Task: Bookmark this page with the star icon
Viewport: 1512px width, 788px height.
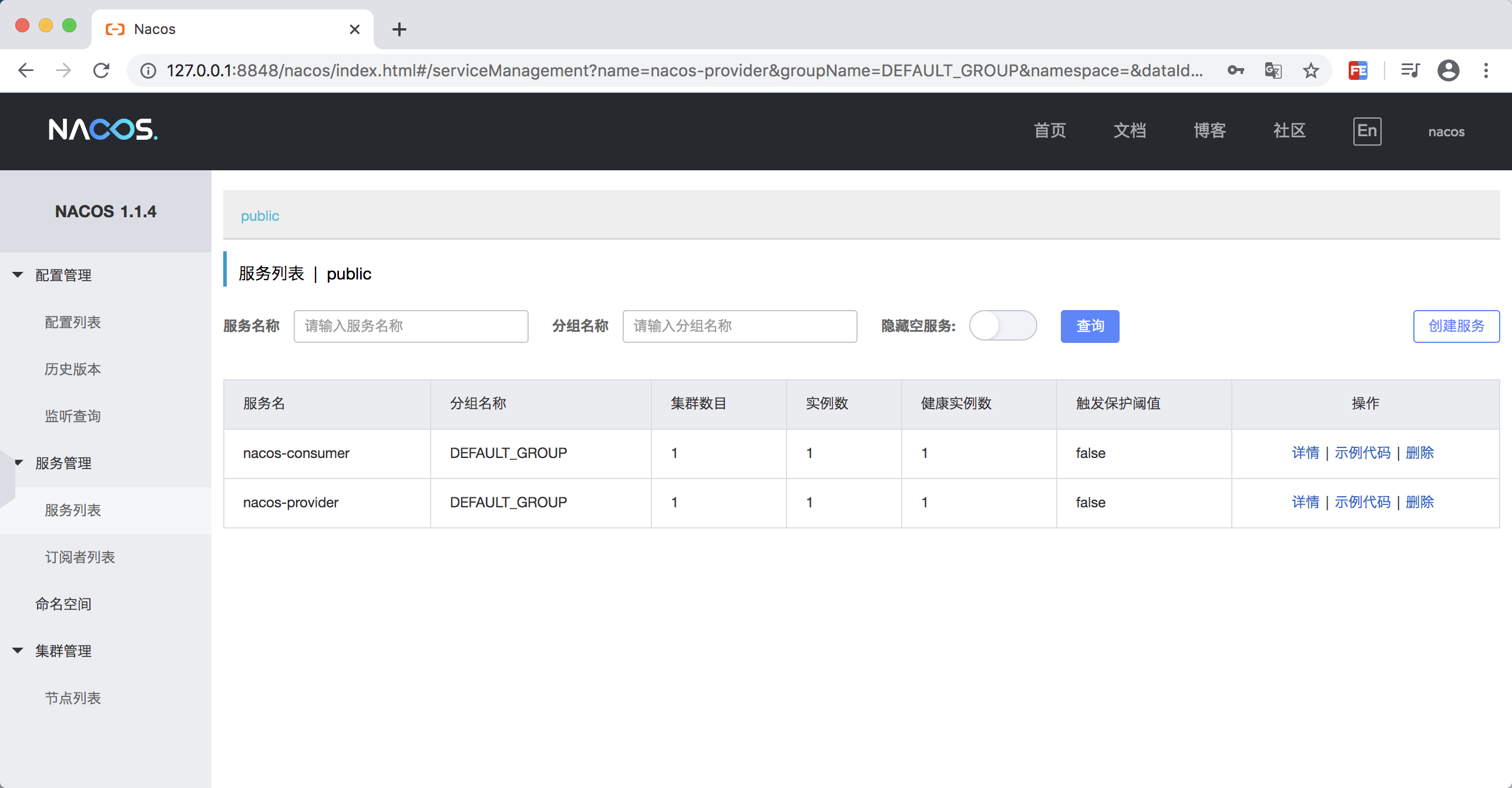Action: [x=1311, y=70]
